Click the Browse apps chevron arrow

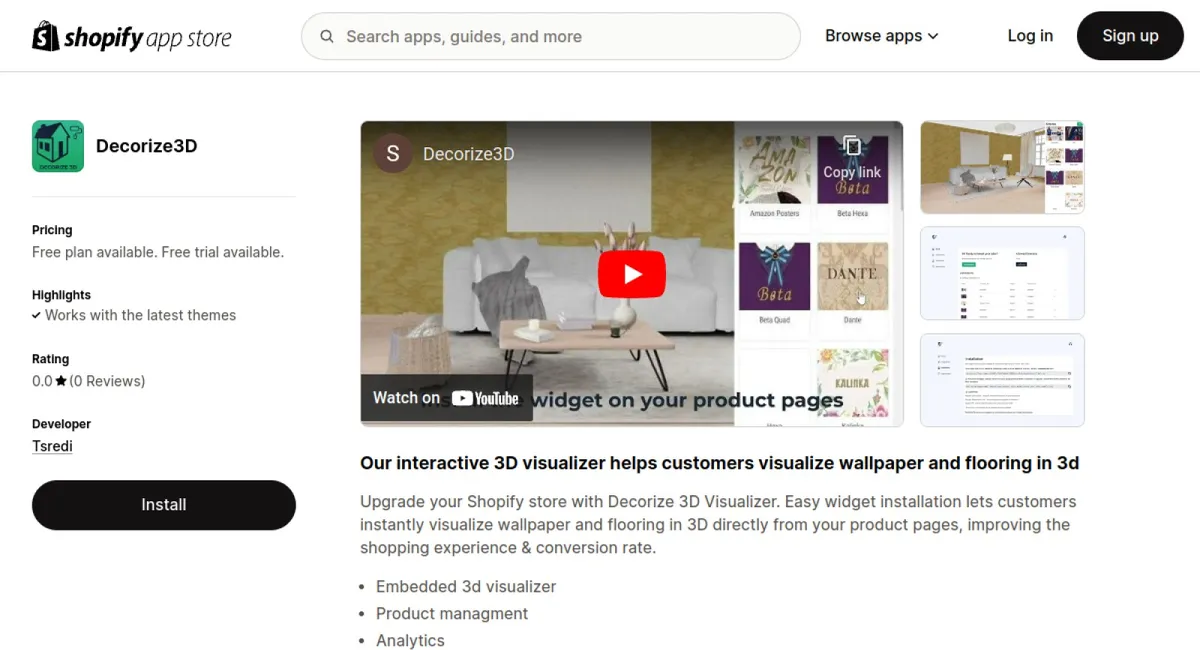(x=933, y=36)
